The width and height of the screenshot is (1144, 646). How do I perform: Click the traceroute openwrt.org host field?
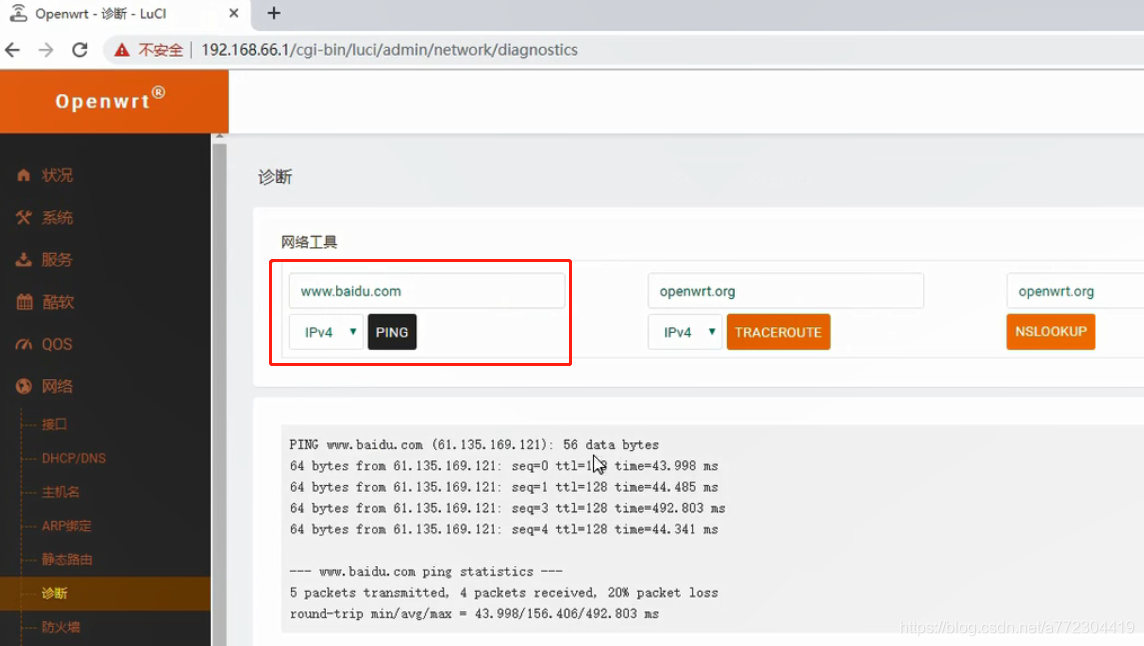click(786, 291)
